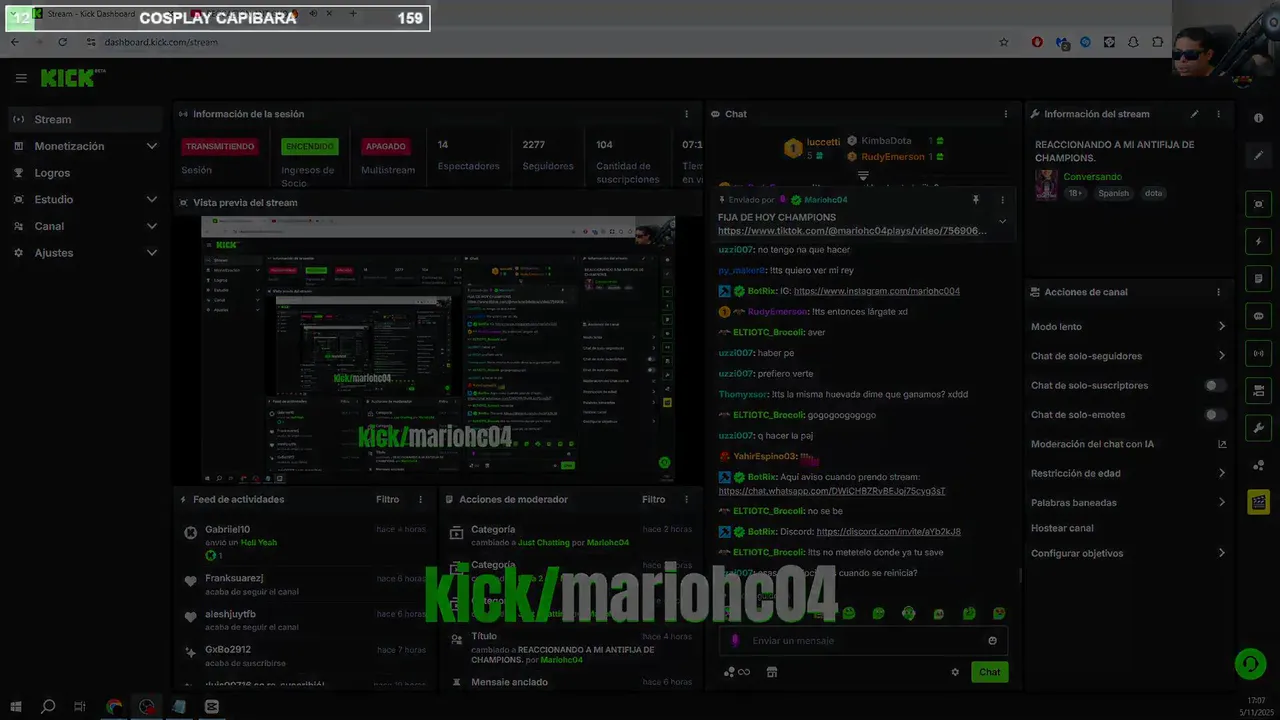Screen dimensions: 1280x720
Task: Open the shop icon below the message box
Action: [x=771, y=672]
